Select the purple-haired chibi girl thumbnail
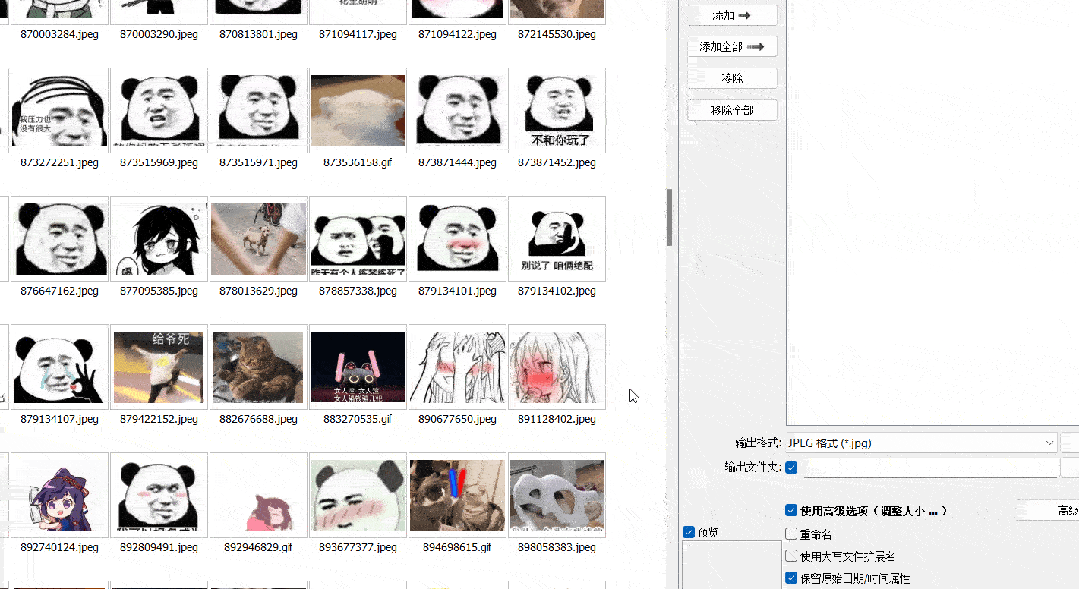The width and height of the screenshot is (1079, 589). click(59, 495)
